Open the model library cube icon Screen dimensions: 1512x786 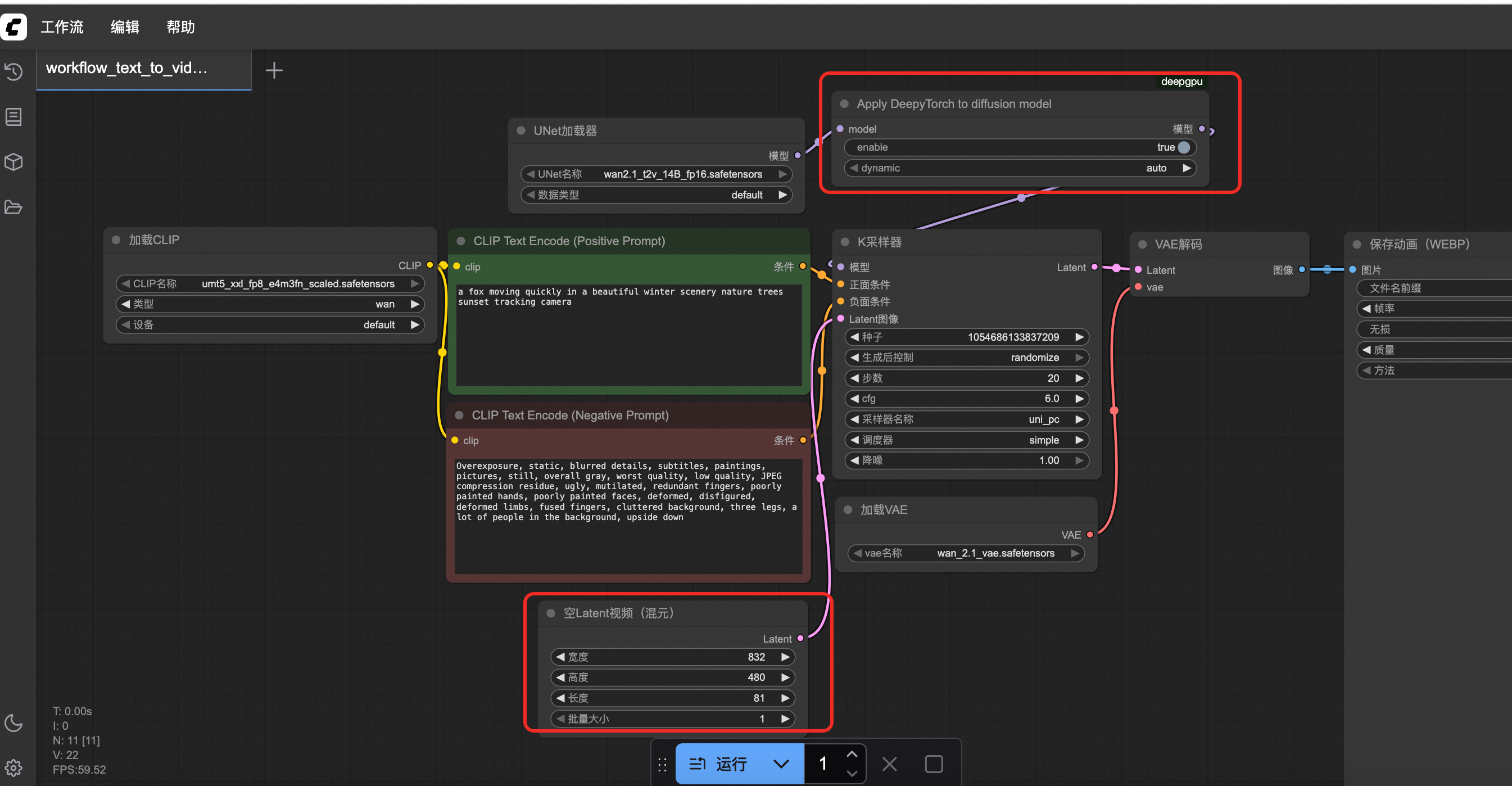13,162
